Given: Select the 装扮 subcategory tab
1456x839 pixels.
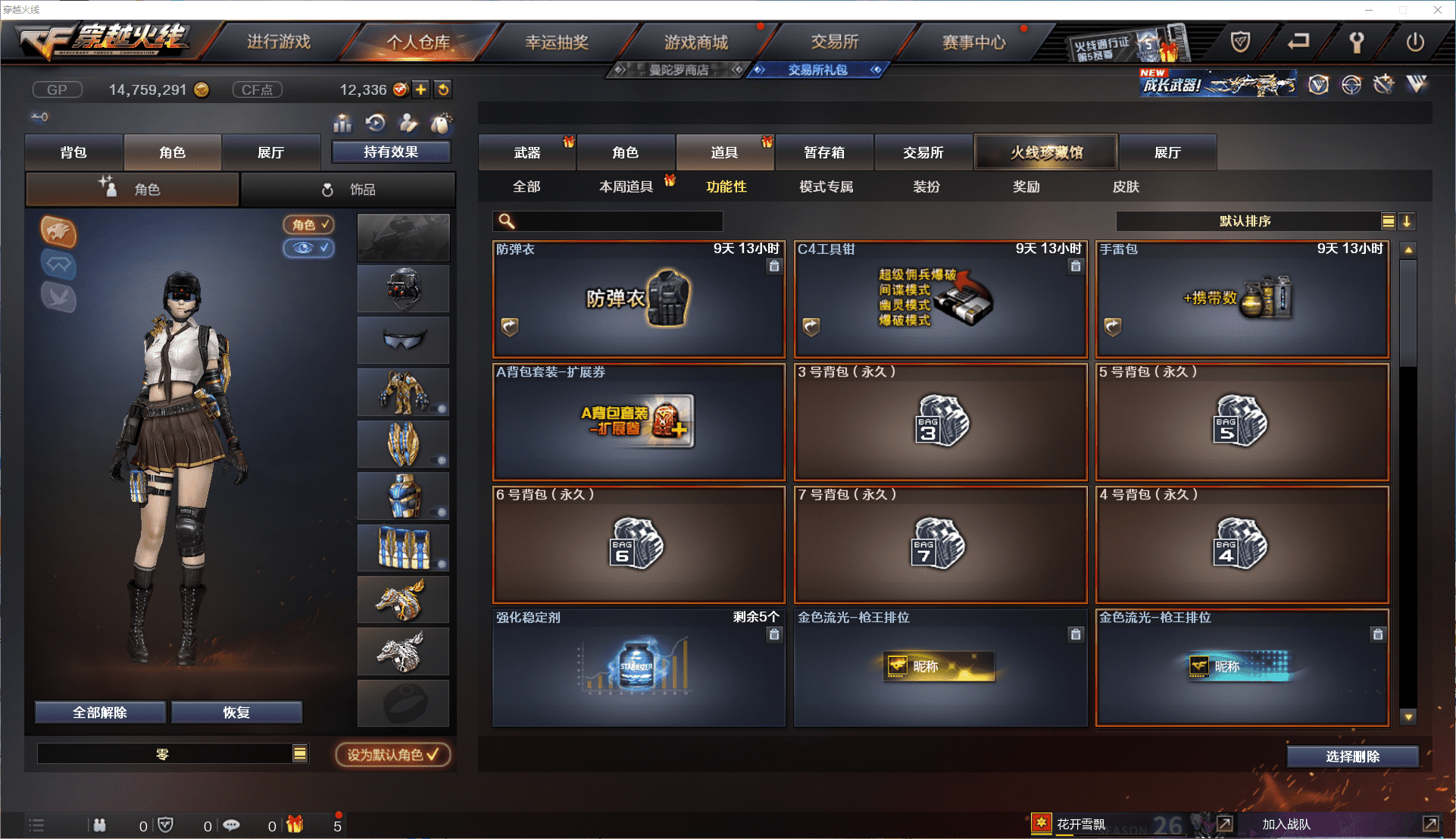Looking at the screenshot, I should pyautogui.click(x=926, y=186).
